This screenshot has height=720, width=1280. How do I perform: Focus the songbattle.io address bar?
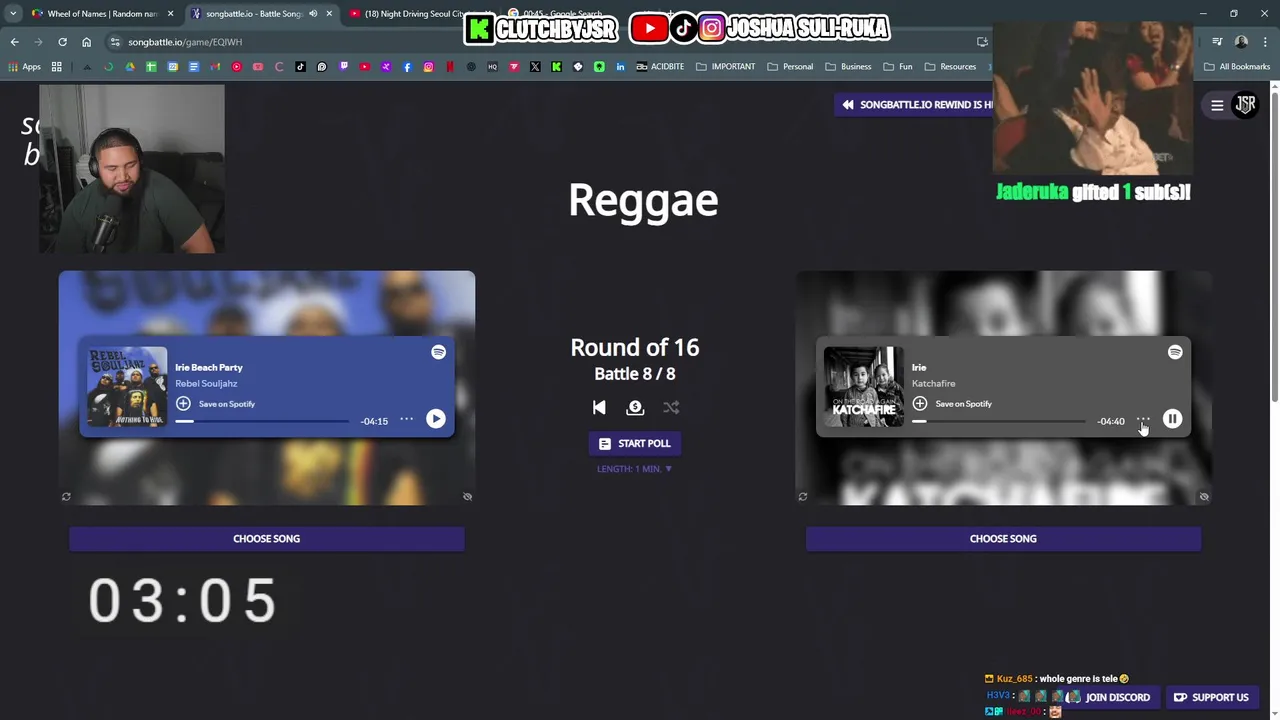[540, 42]
